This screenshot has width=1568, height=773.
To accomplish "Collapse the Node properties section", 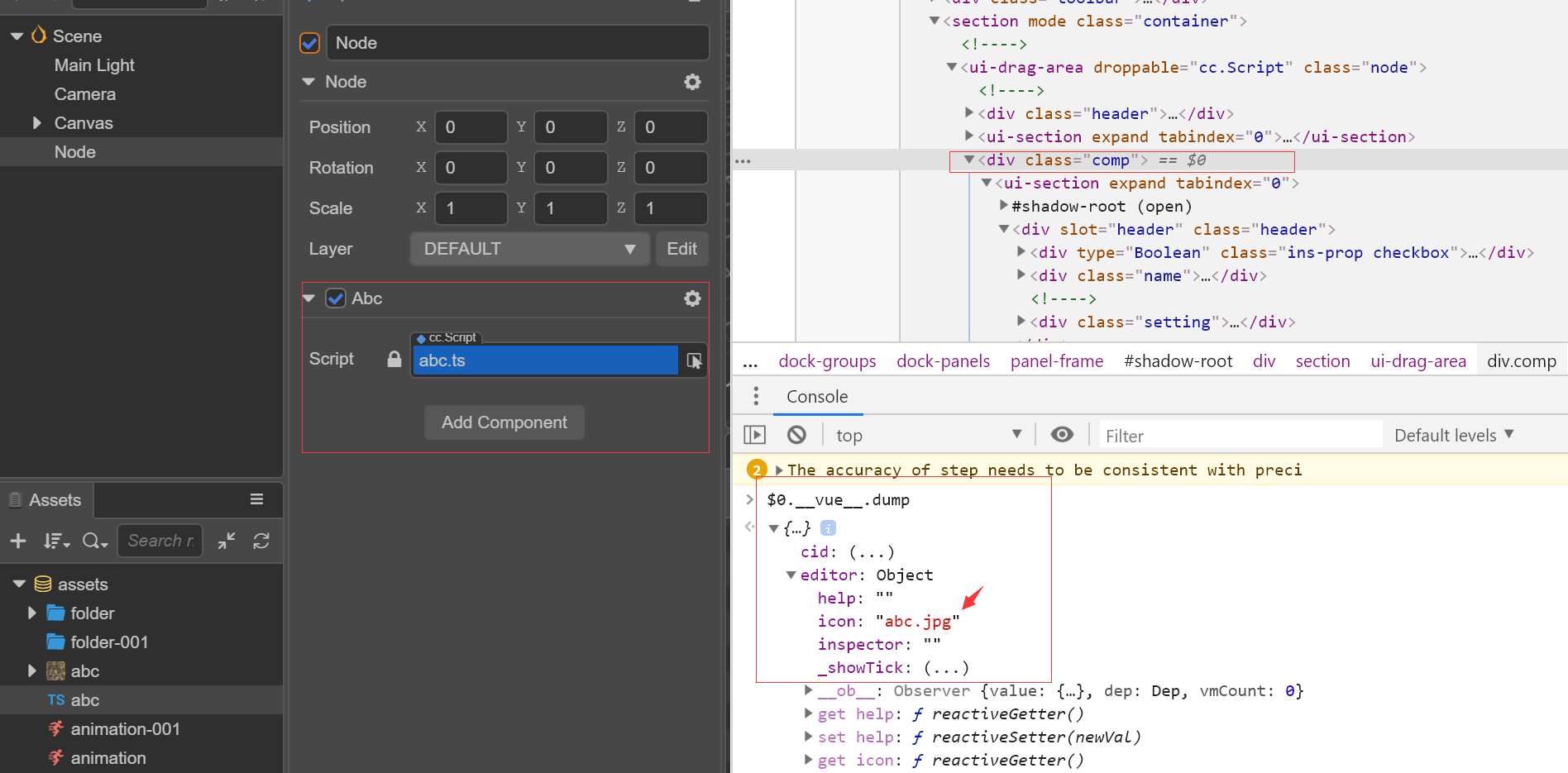I will pos(308,82).
